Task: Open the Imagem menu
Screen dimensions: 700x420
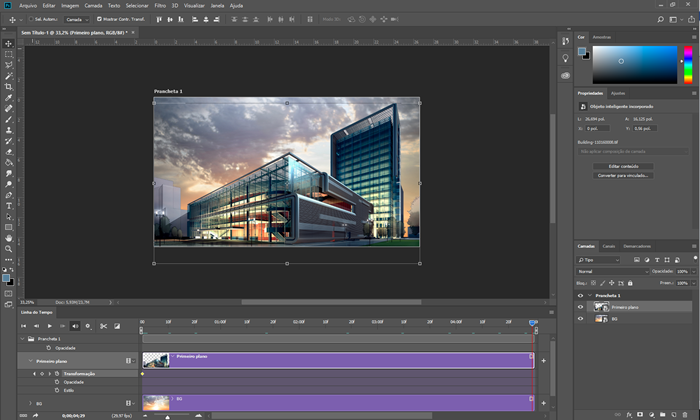Action: click(70, 5)
